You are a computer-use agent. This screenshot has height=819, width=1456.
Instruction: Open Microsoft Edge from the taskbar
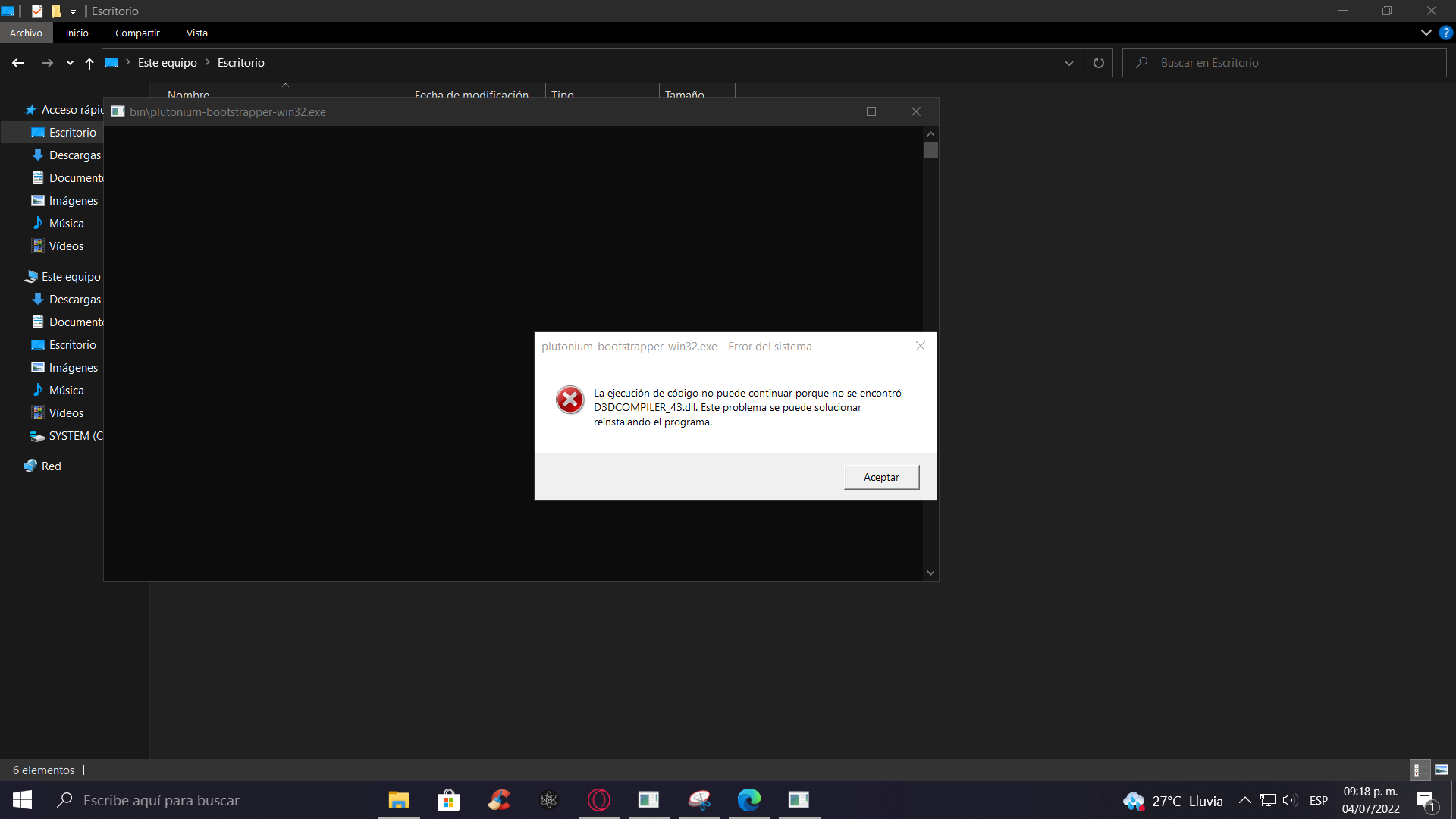(x=748, y=800)
